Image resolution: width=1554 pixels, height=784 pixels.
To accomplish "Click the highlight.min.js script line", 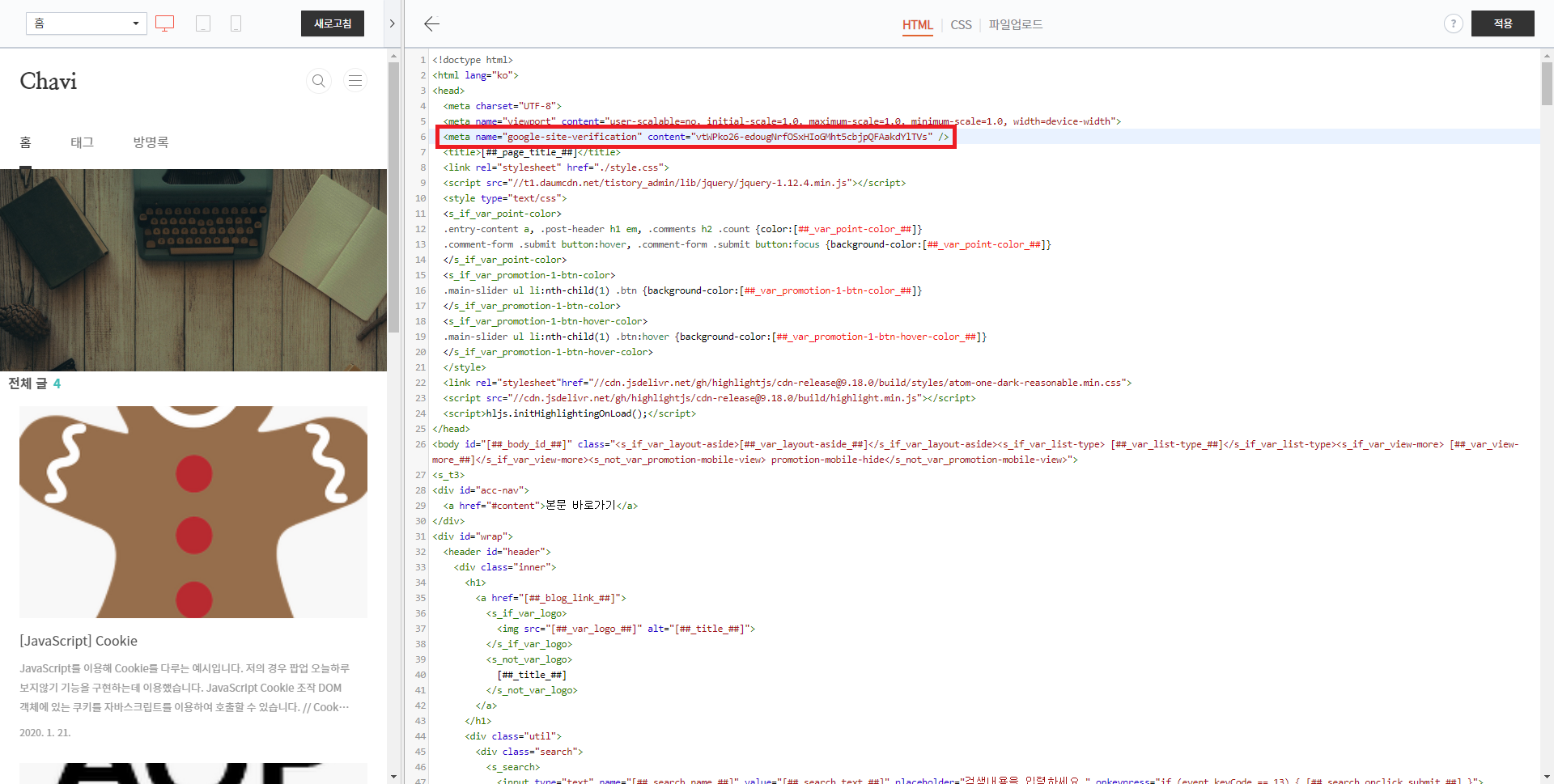I will coord(709,398).
